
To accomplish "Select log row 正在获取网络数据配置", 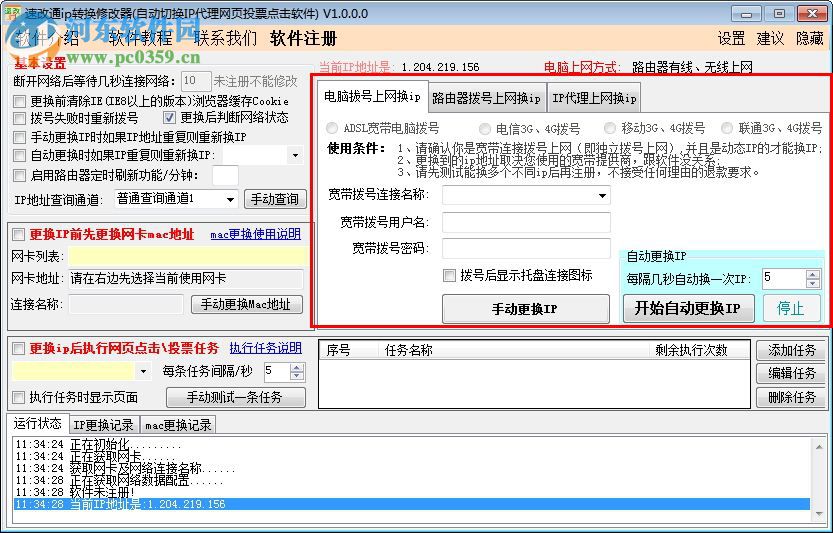I will [x=412, y=480].
